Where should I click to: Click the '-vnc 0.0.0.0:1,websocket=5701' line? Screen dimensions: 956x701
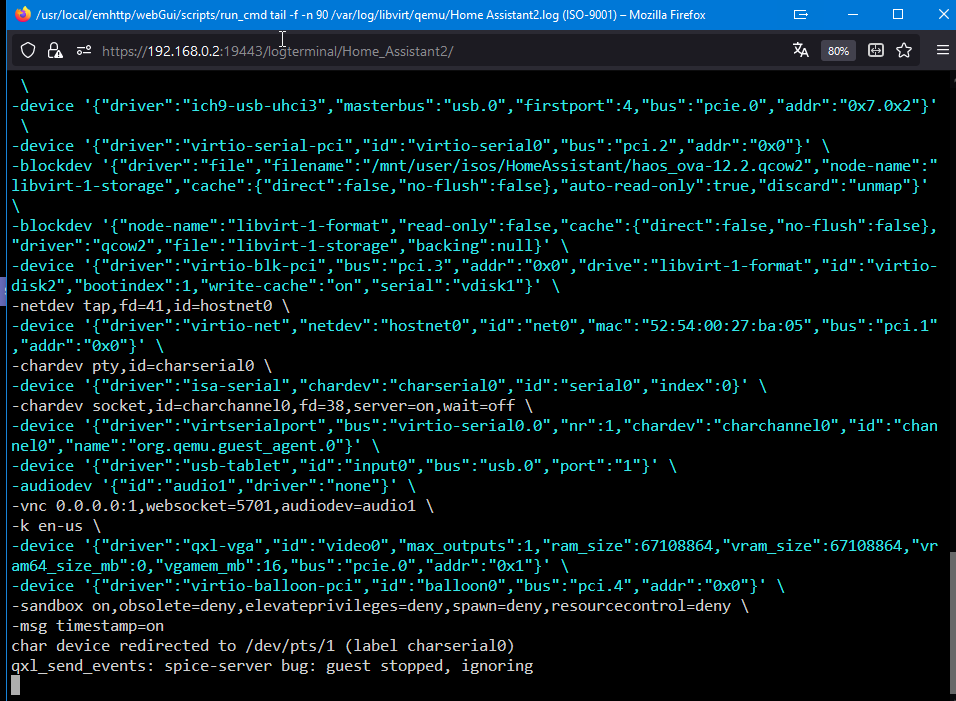[223, 506]
